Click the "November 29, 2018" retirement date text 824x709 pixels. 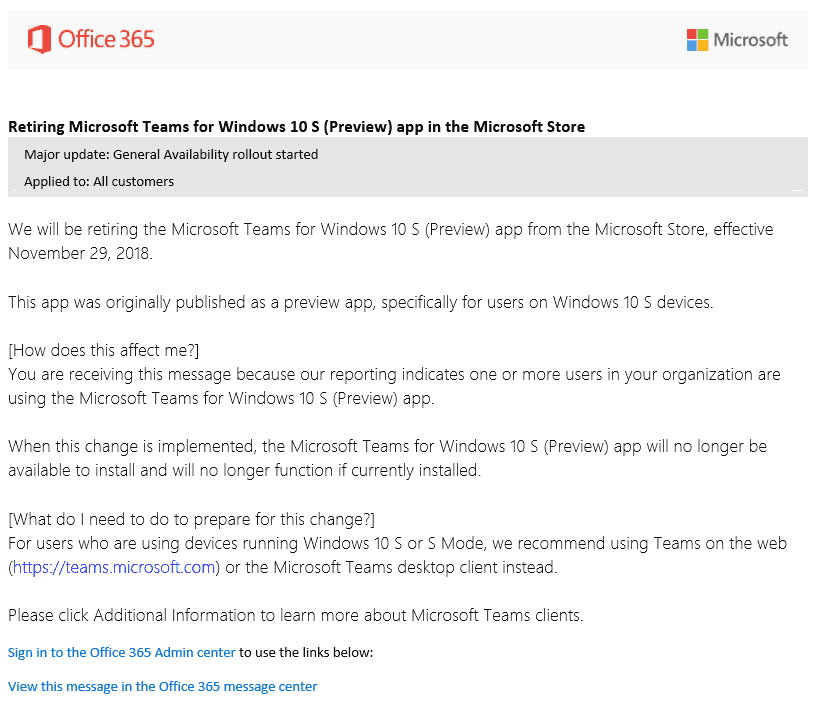click(x=80, y=253)
